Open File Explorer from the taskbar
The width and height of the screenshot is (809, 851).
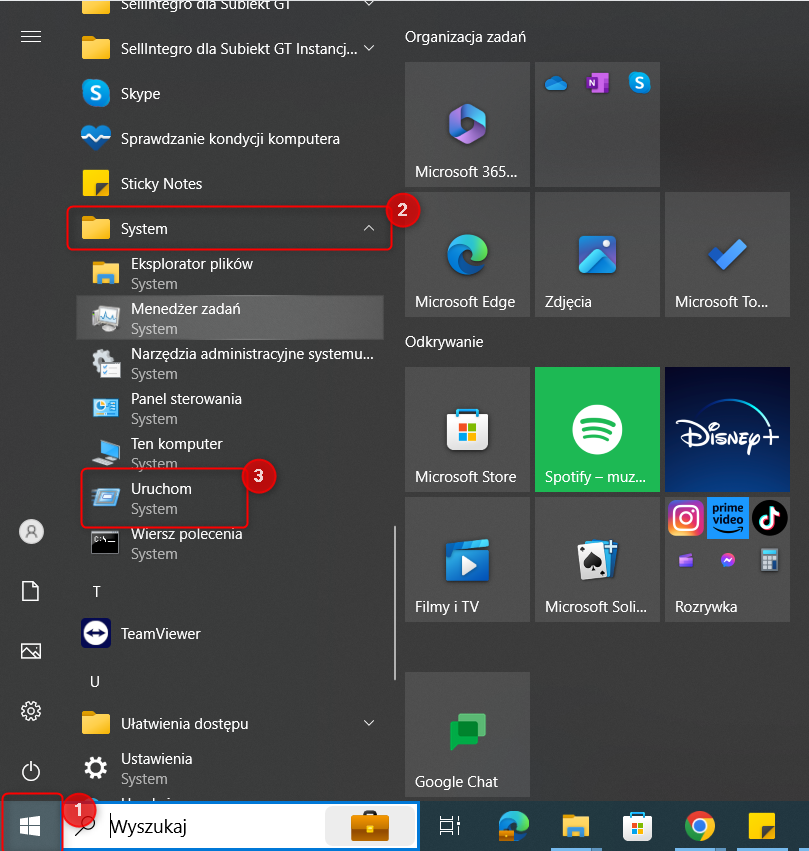tap(575, 826)
